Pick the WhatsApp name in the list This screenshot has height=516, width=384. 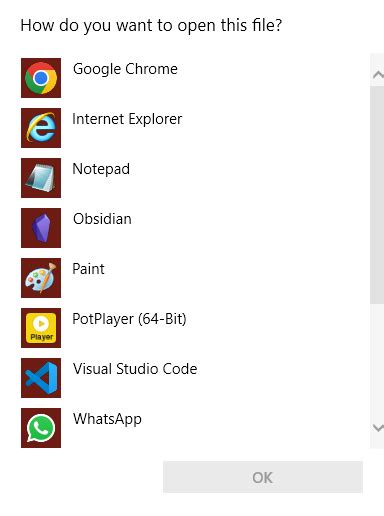107,420
